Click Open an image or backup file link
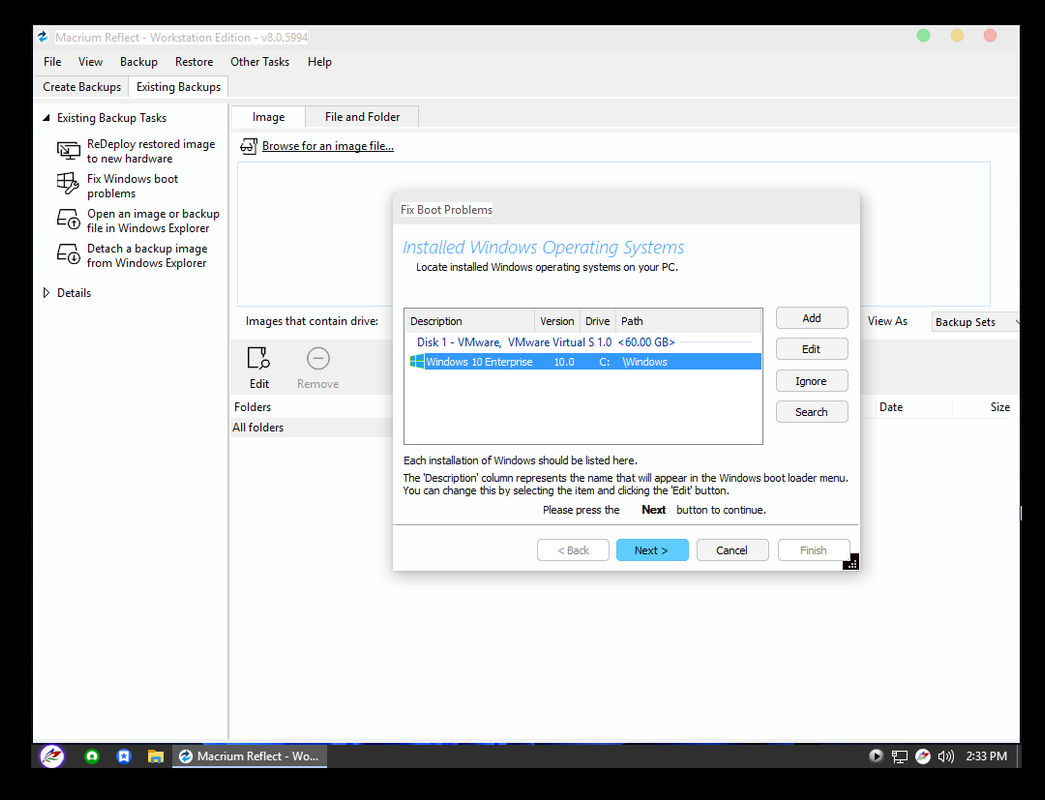The width and height of the screenshot is (1045, 800). (x=153, y=221)
